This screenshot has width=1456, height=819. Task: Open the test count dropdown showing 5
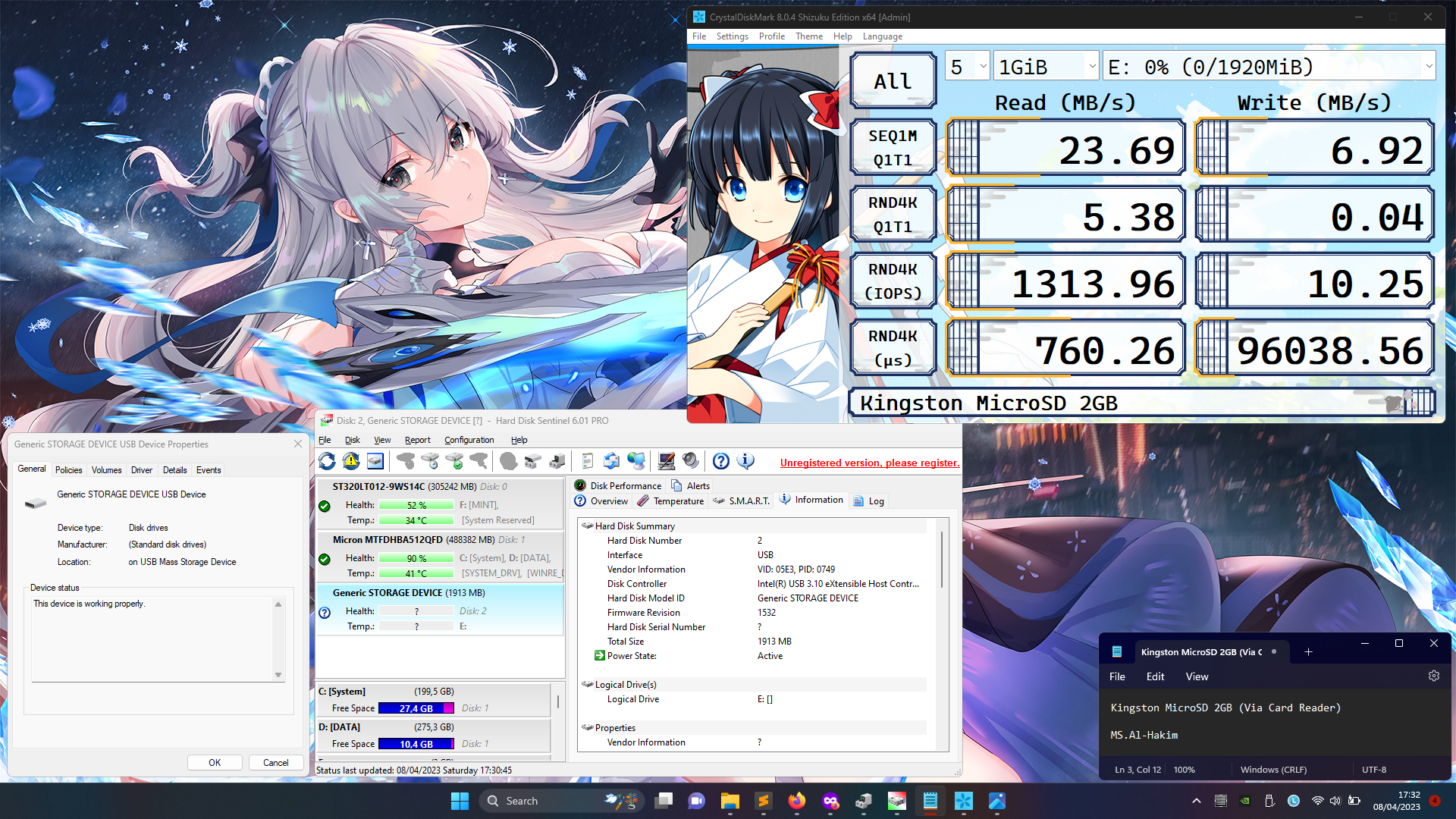967,67
